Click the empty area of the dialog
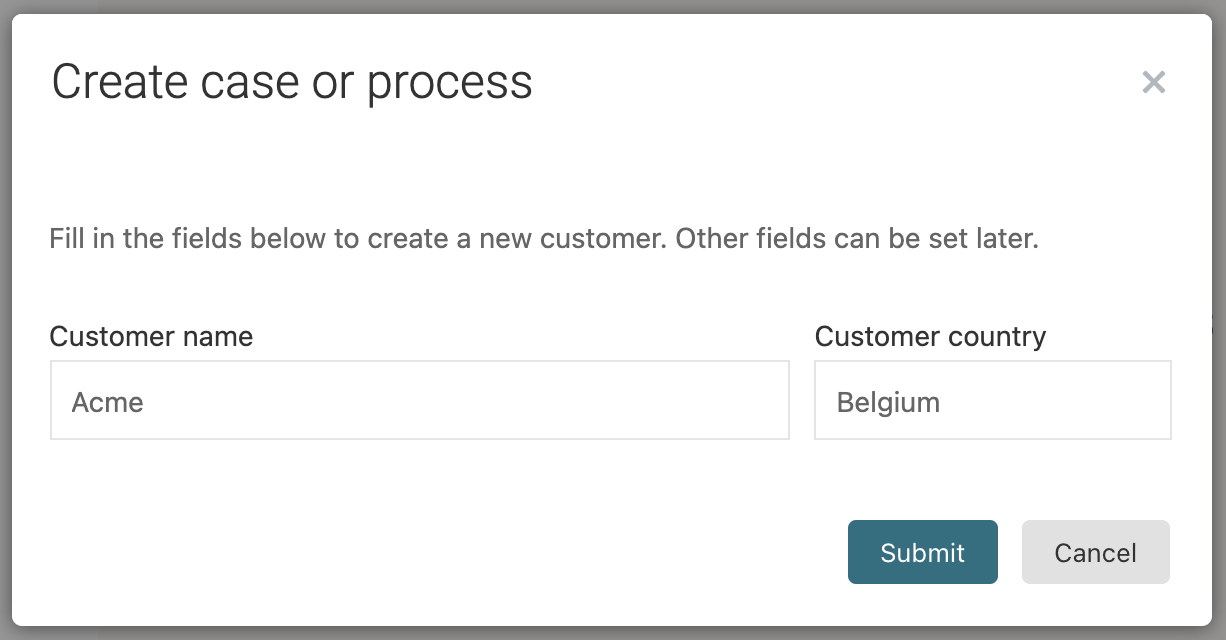Screen dimensions: 1226x640 pyautogui.click(x=400, y=500)
